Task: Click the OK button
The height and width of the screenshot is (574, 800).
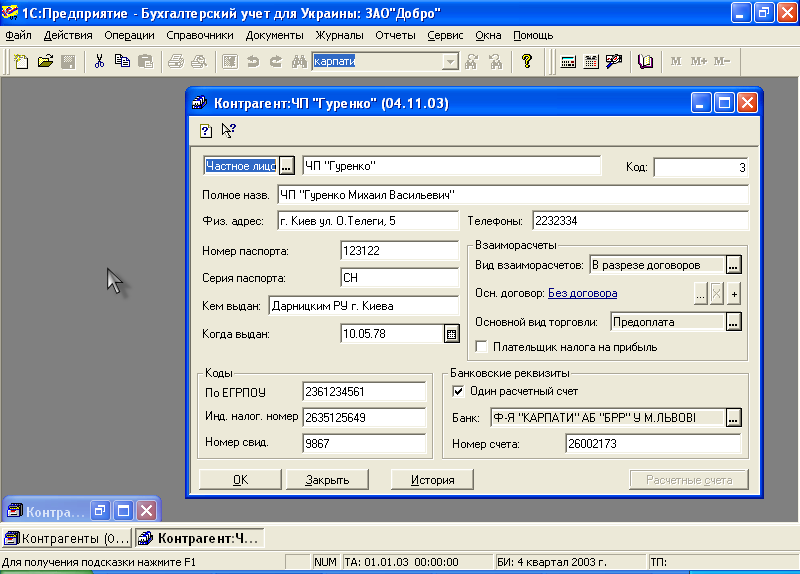Action: [240, 480]
